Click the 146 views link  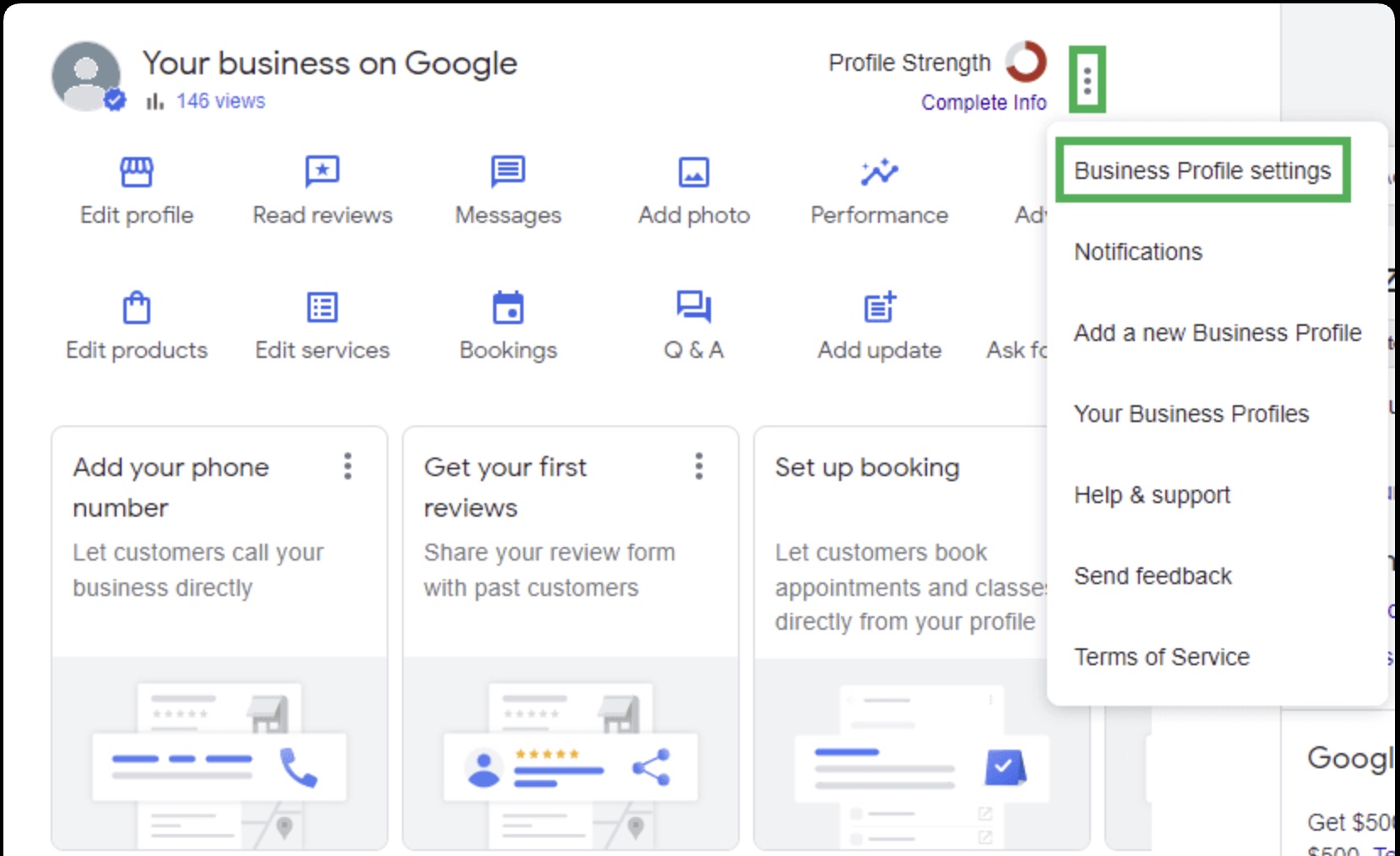point(220,101)
